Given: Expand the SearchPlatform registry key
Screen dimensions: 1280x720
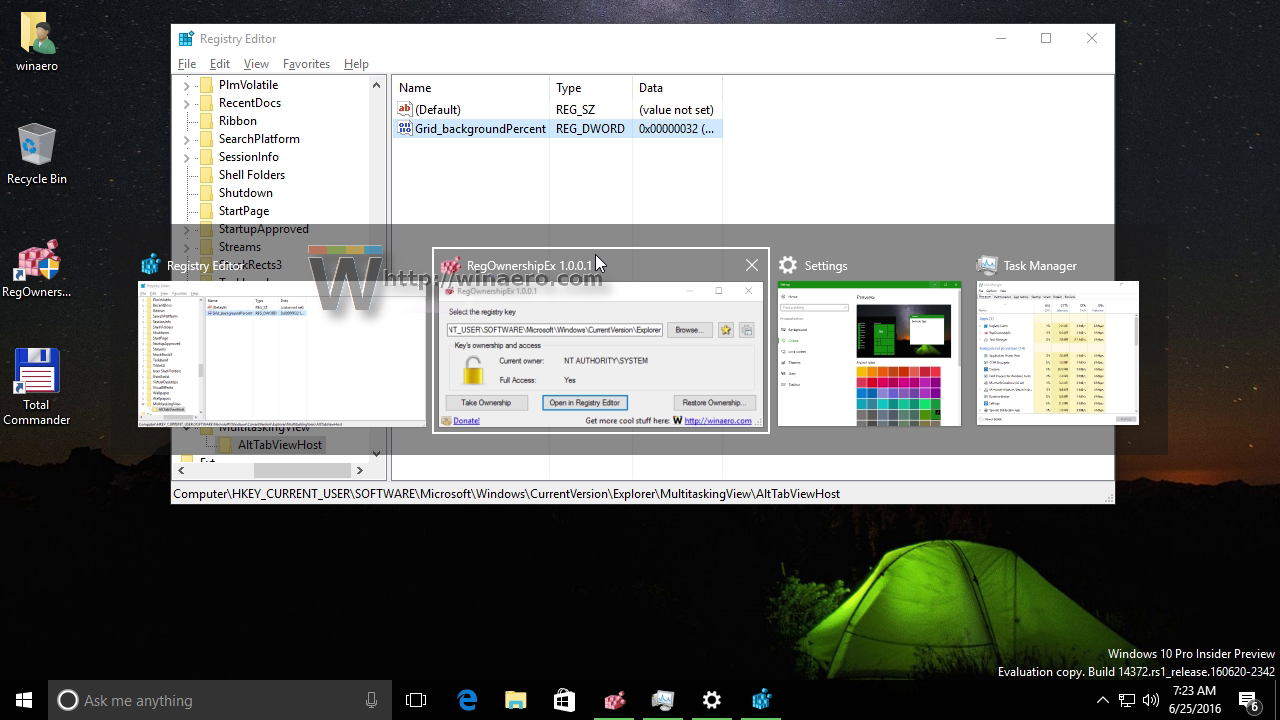Looking at the screenshot, I should [186, 139].
